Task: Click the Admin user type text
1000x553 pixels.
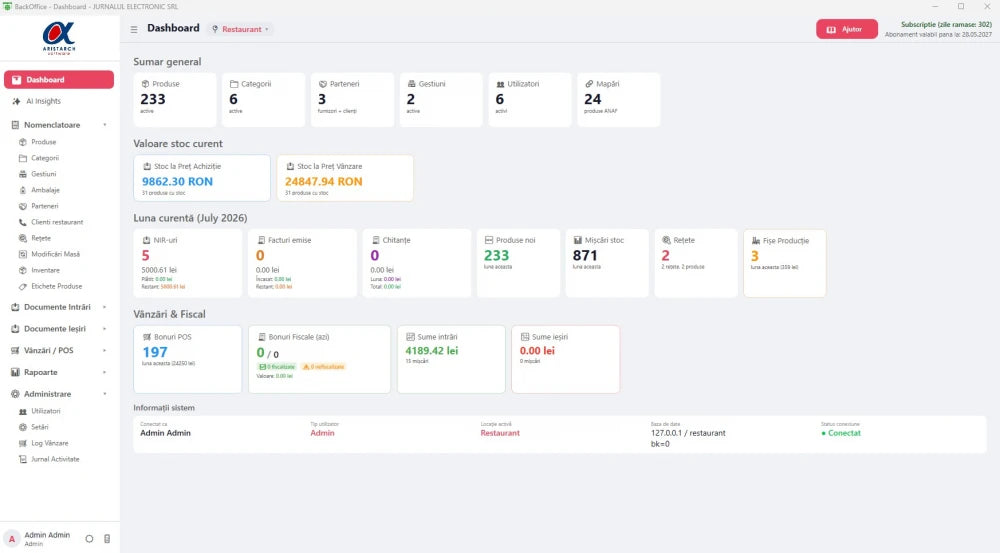Action: tap(322, 433)
